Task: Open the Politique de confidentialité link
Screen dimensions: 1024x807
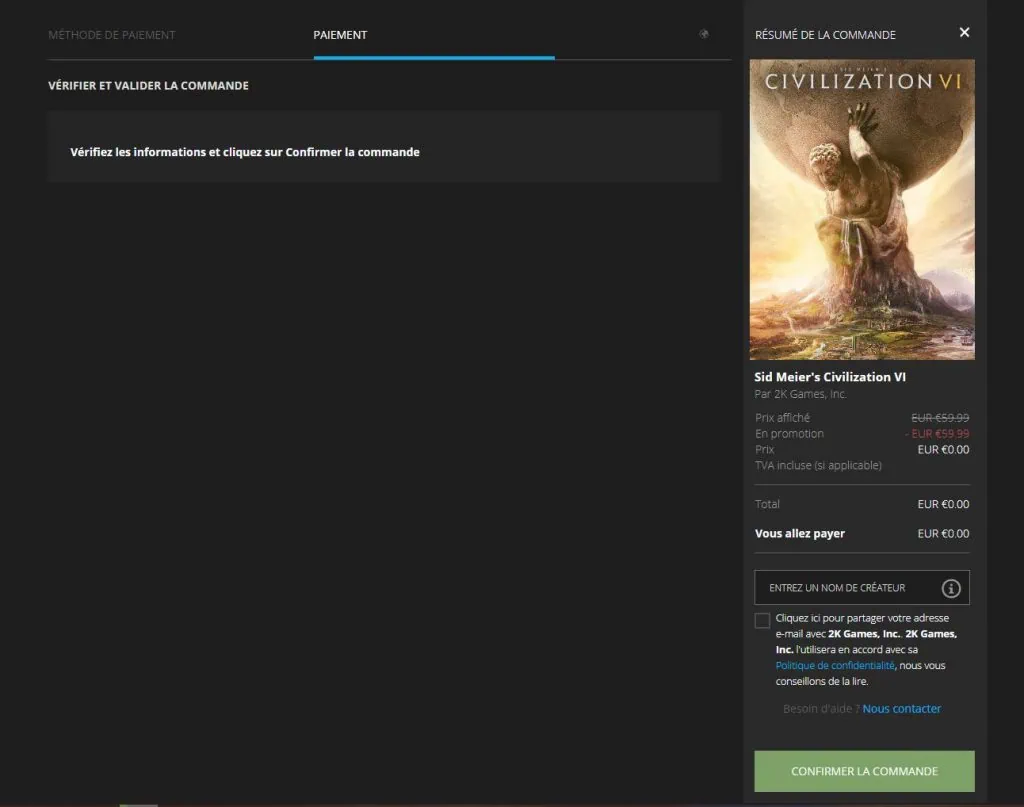Action: tap(835, 665)
